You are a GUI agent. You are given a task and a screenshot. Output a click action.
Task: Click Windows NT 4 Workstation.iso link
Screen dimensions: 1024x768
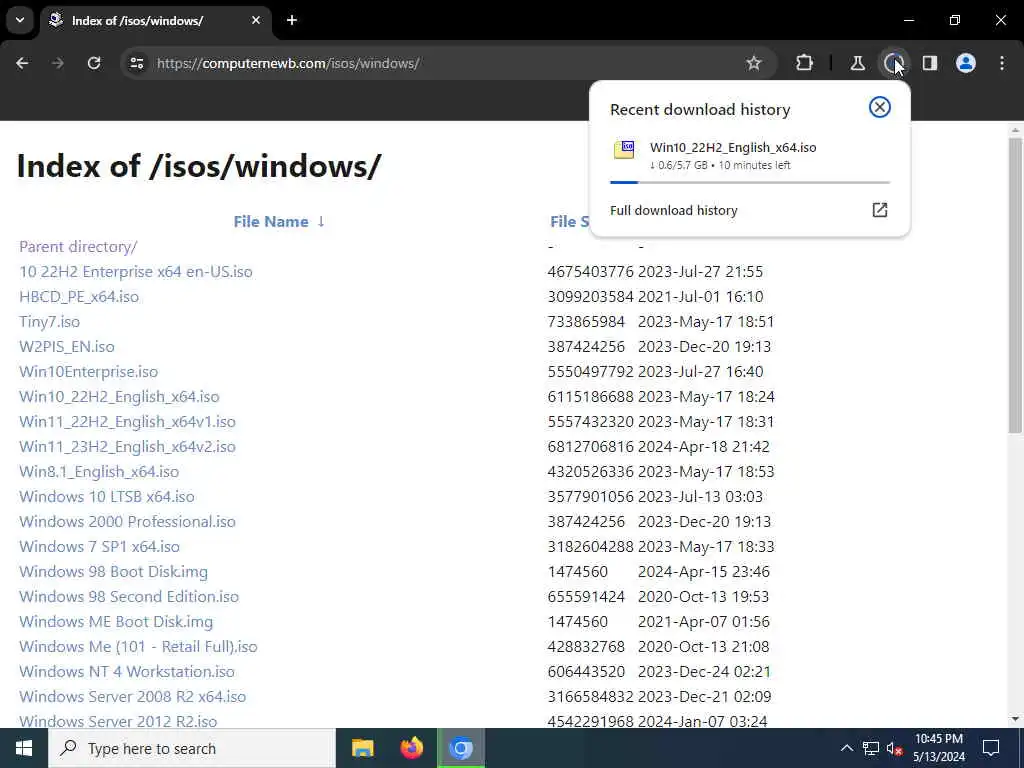[127, 671]
